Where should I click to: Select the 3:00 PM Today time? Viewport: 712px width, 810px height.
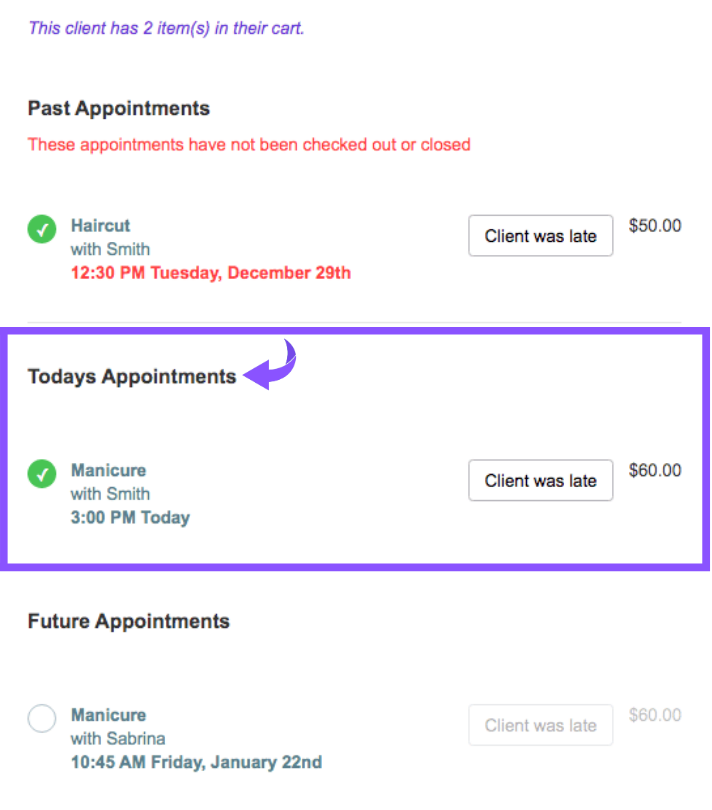tap(130, 518)
